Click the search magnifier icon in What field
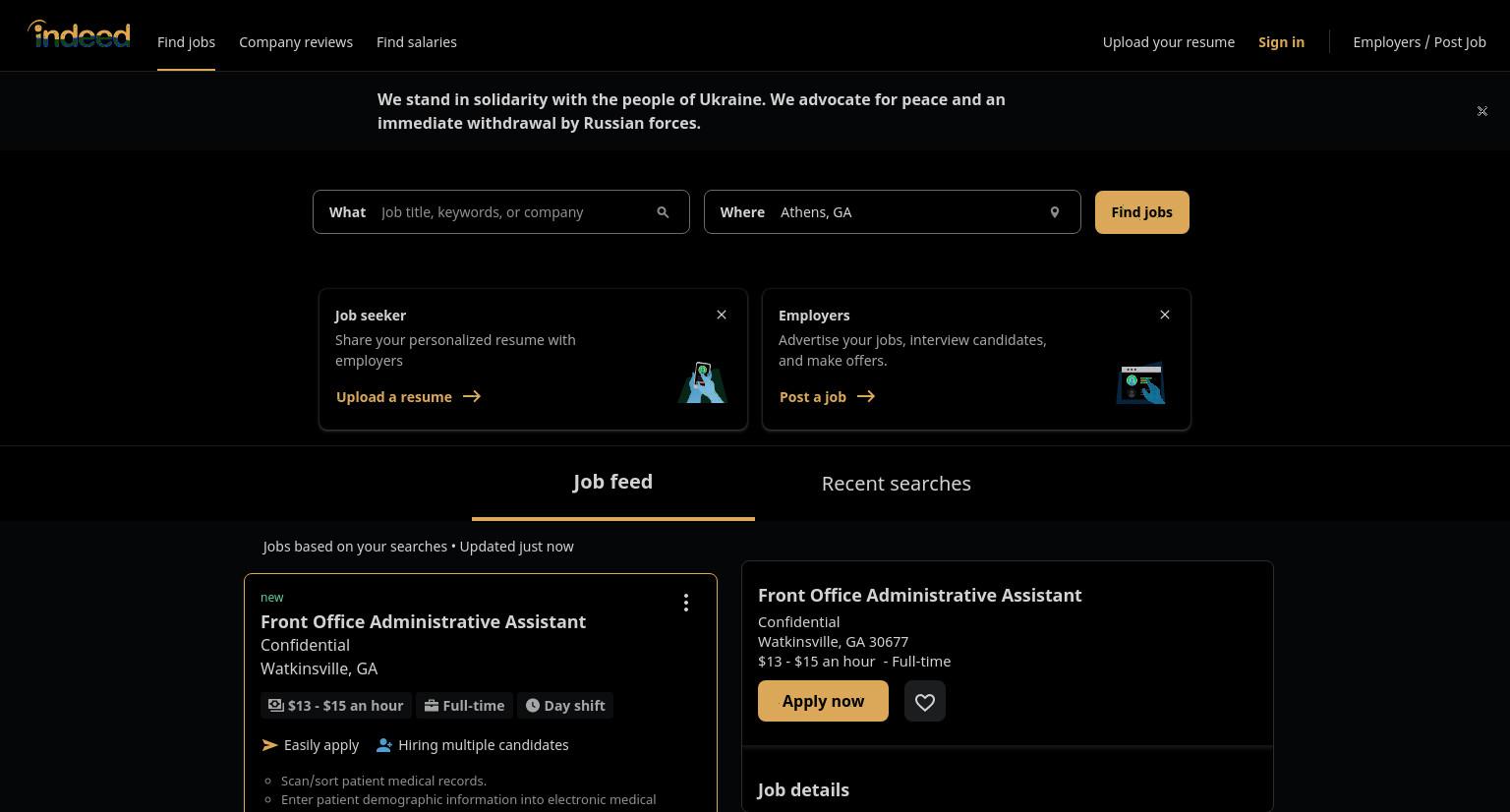Viewport: 1510px width, 812px height. (x=663, y=212)
